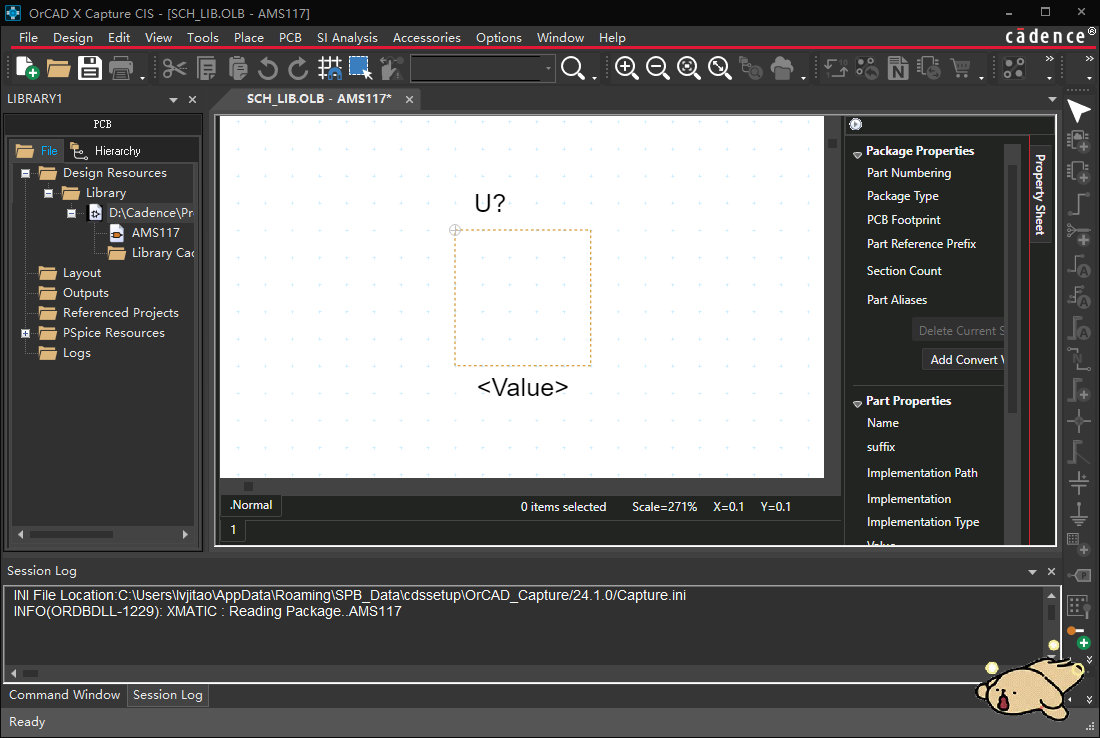Toggle the area select mode icon

tap(361, 68)
